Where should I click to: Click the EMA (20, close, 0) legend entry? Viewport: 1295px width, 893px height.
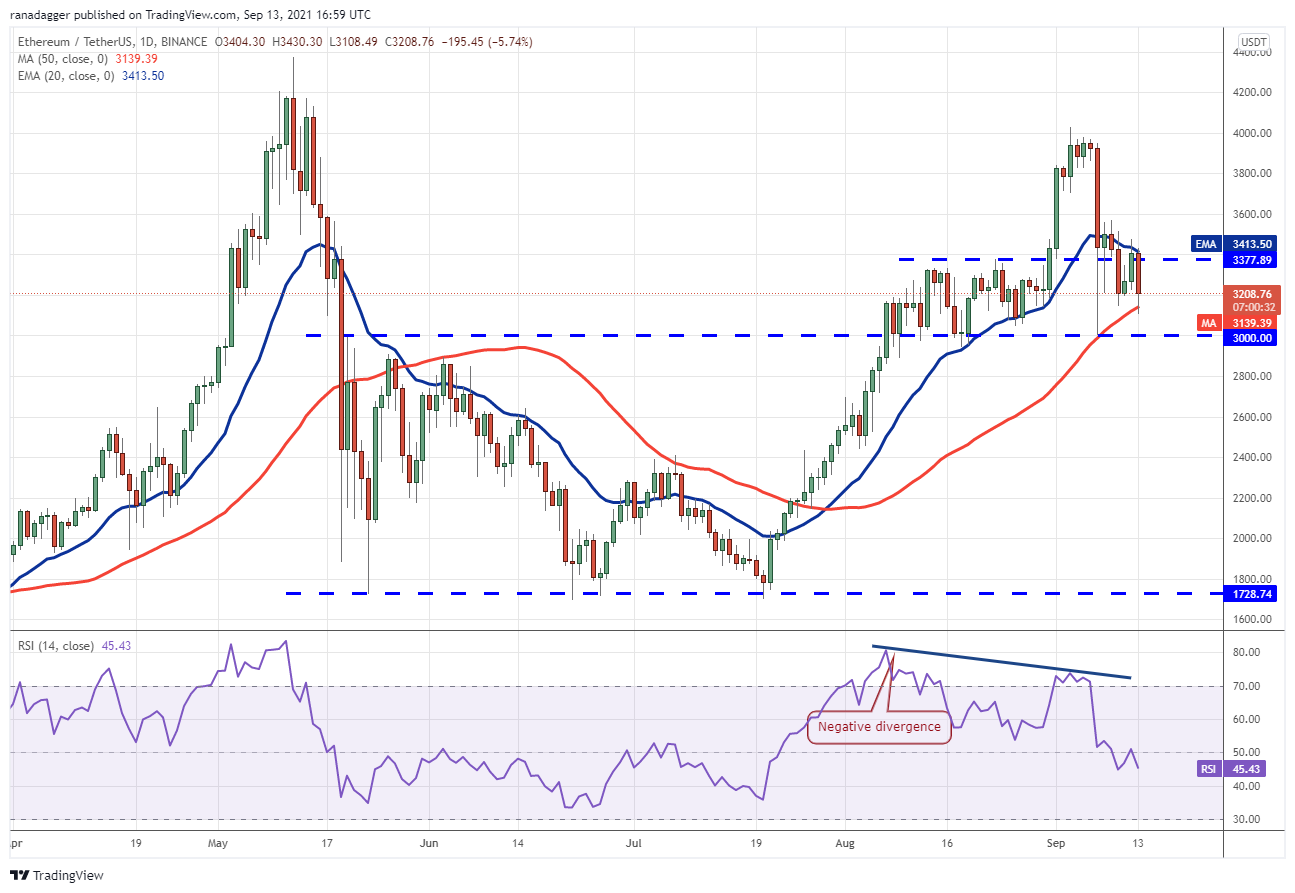[x=65, y=76]
